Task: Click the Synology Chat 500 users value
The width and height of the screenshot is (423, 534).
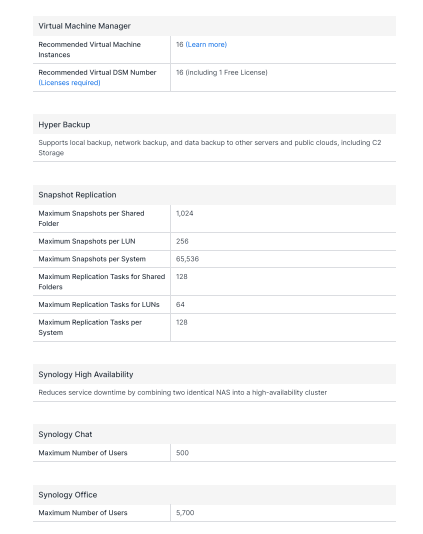Action: click(182, 453)
